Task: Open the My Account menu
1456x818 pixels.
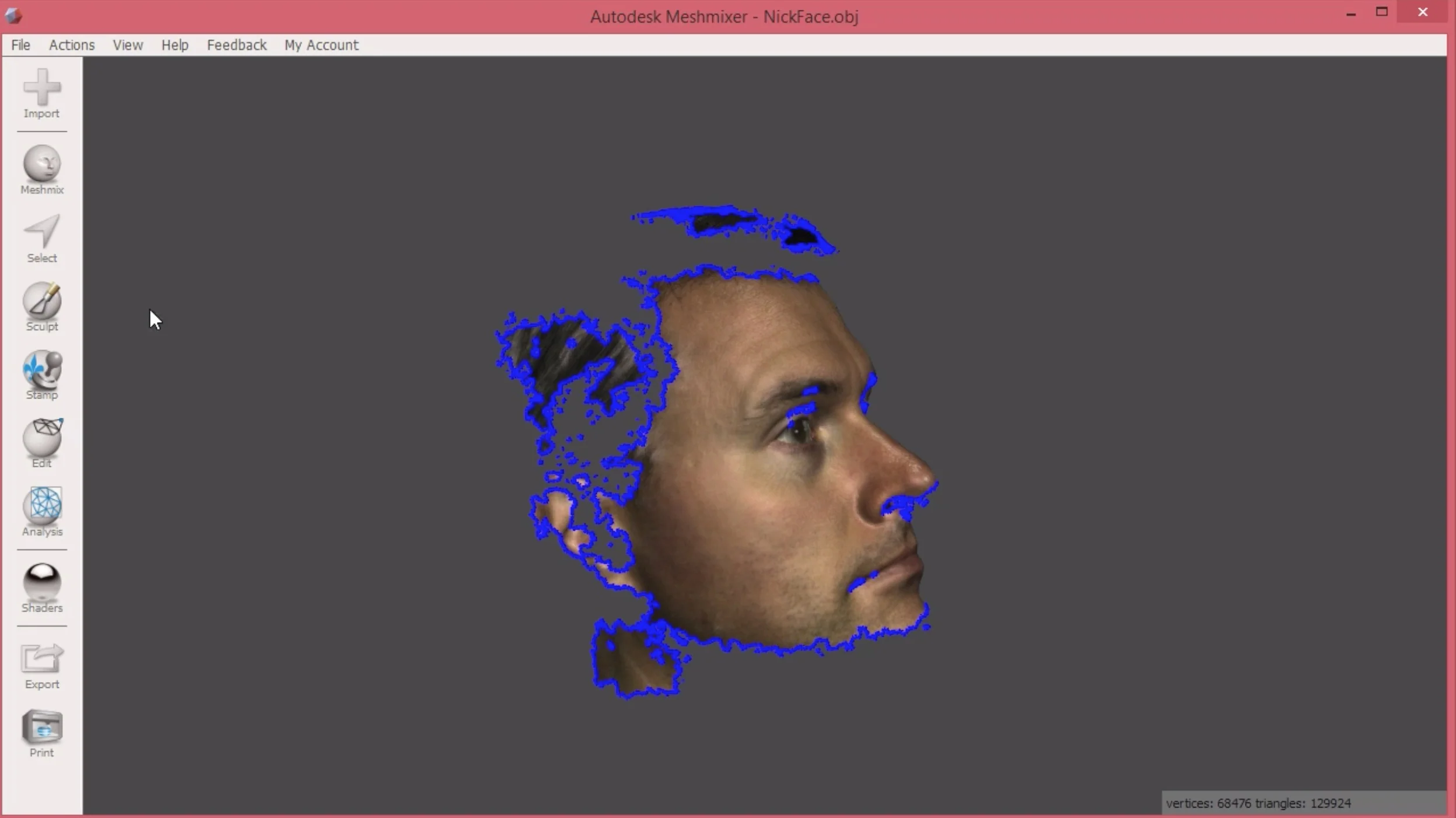Action: coord(321,45)
